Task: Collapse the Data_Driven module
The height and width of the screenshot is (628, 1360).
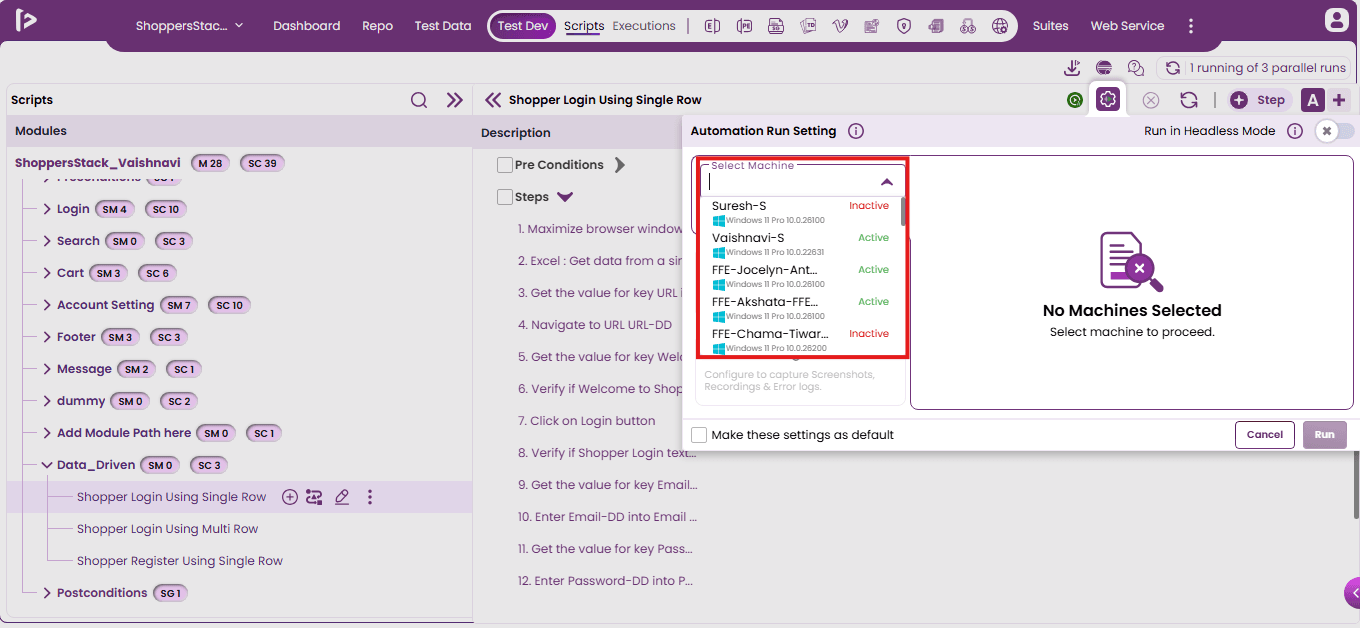Action: [x=47, y=465]
